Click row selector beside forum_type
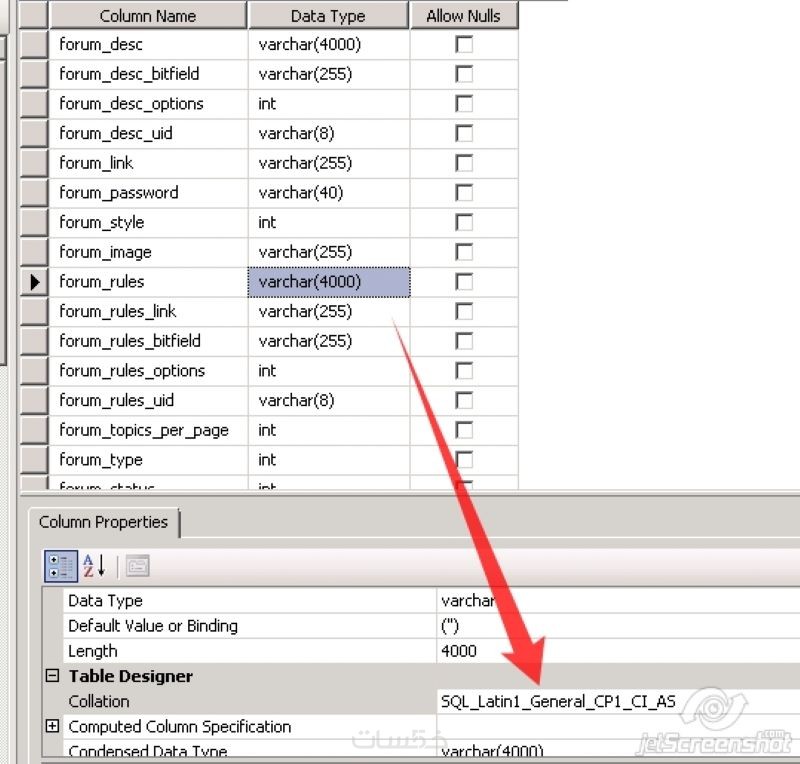This screenshot has width=800, height=764. 34,459
